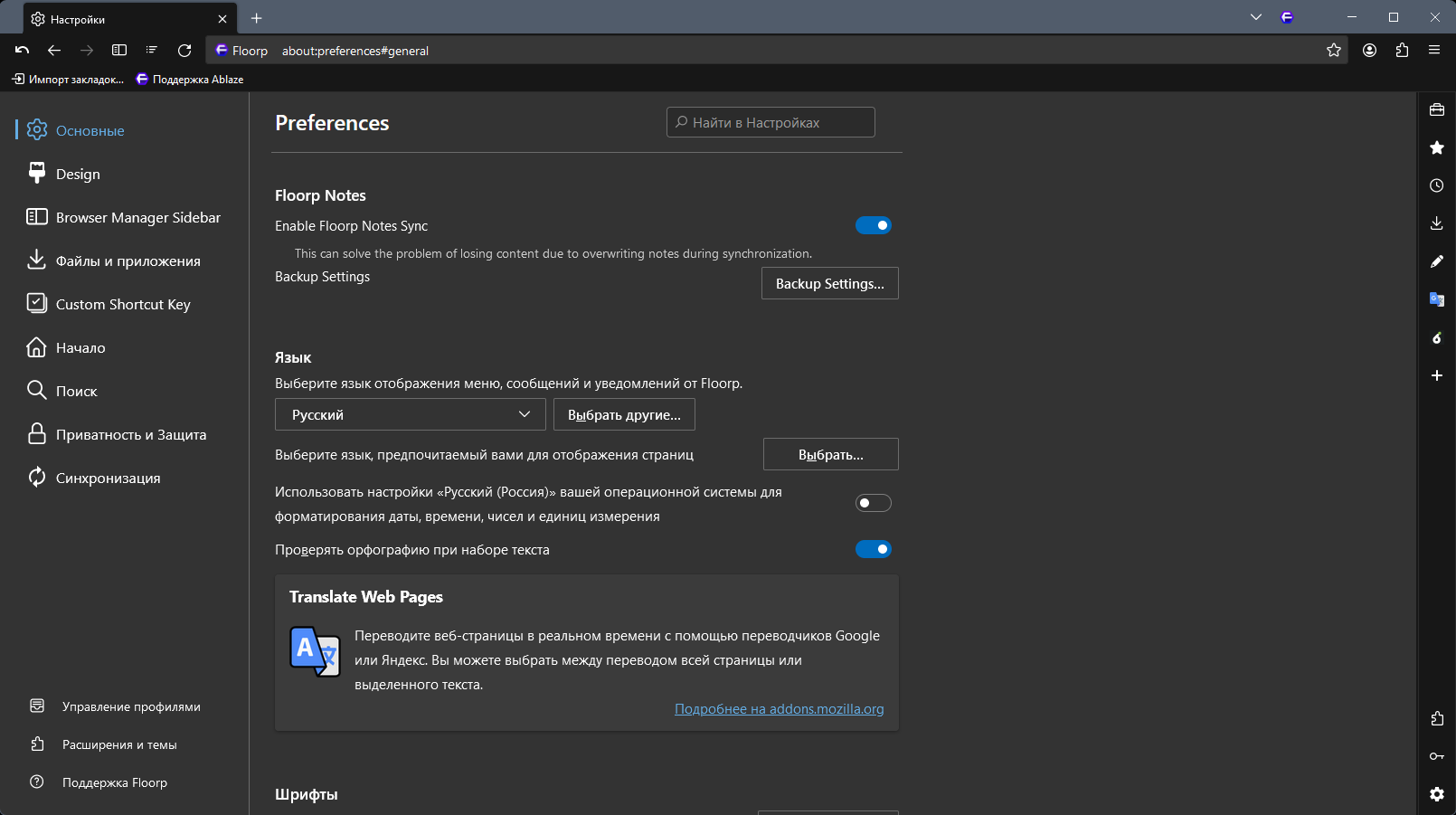Screen dimensions: 1456x815
Task: Click the Backup Settings... button
Action: tap(829, 283)
